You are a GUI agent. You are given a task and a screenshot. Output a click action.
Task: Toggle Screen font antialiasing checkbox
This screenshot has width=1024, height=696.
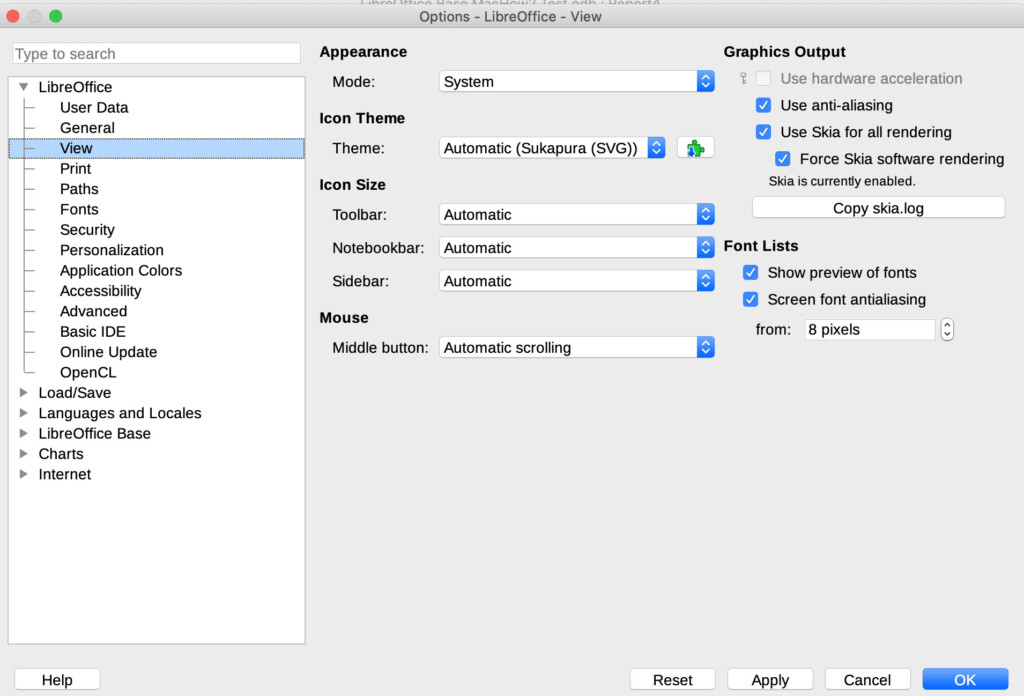click(x=750, y=299)
